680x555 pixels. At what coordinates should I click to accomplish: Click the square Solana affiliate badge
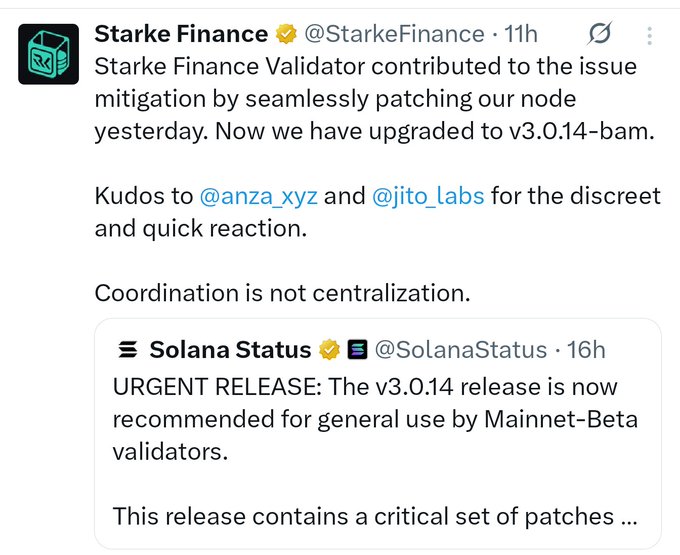[x=357, y=350]
